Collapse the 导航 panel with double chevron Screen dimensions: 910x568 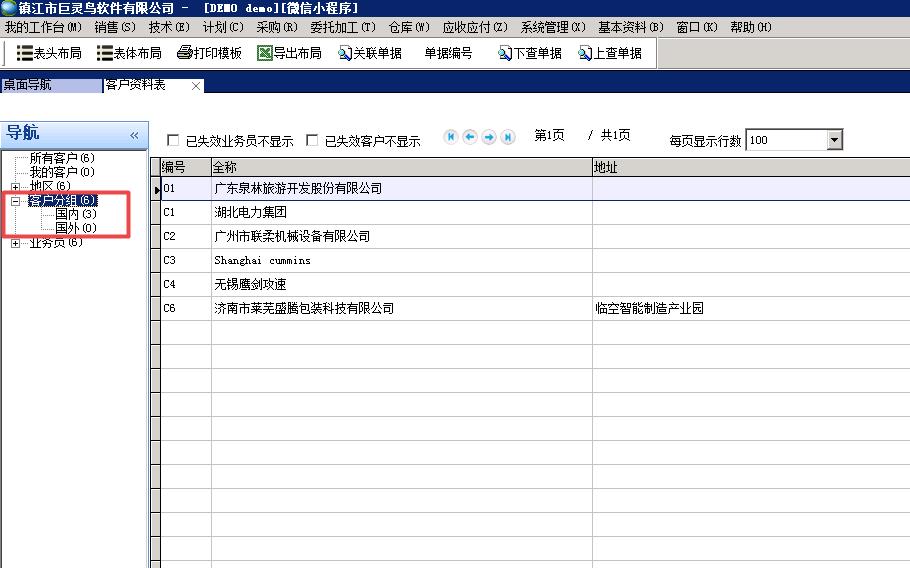[x=134, y=135]
